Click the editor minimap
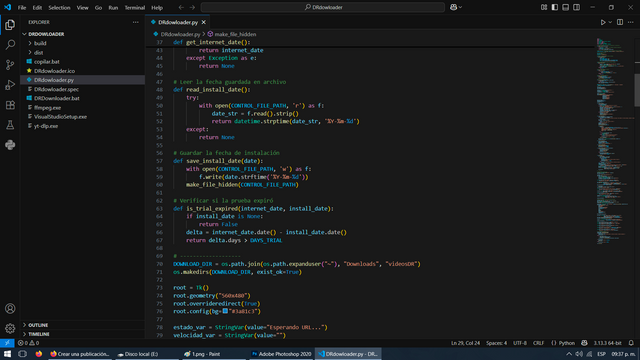The width and height of the screenshot is (640, 360). tap(615, 141)
